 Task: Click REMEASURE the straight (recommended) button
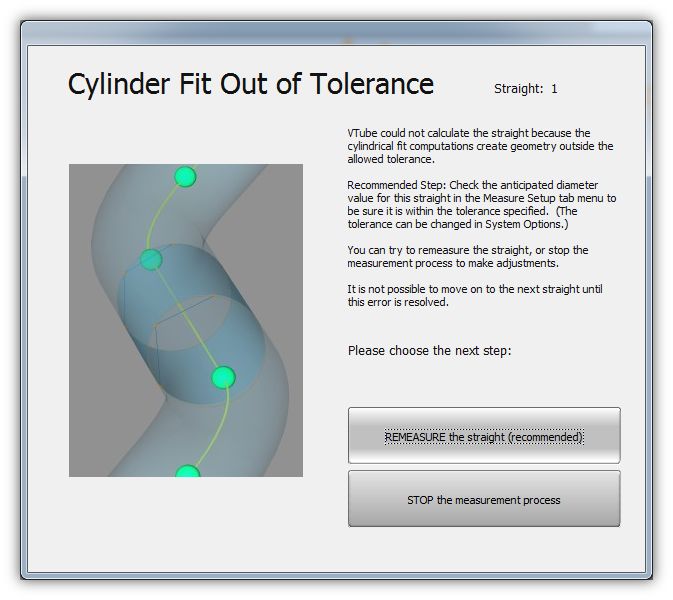coord(484,437)
